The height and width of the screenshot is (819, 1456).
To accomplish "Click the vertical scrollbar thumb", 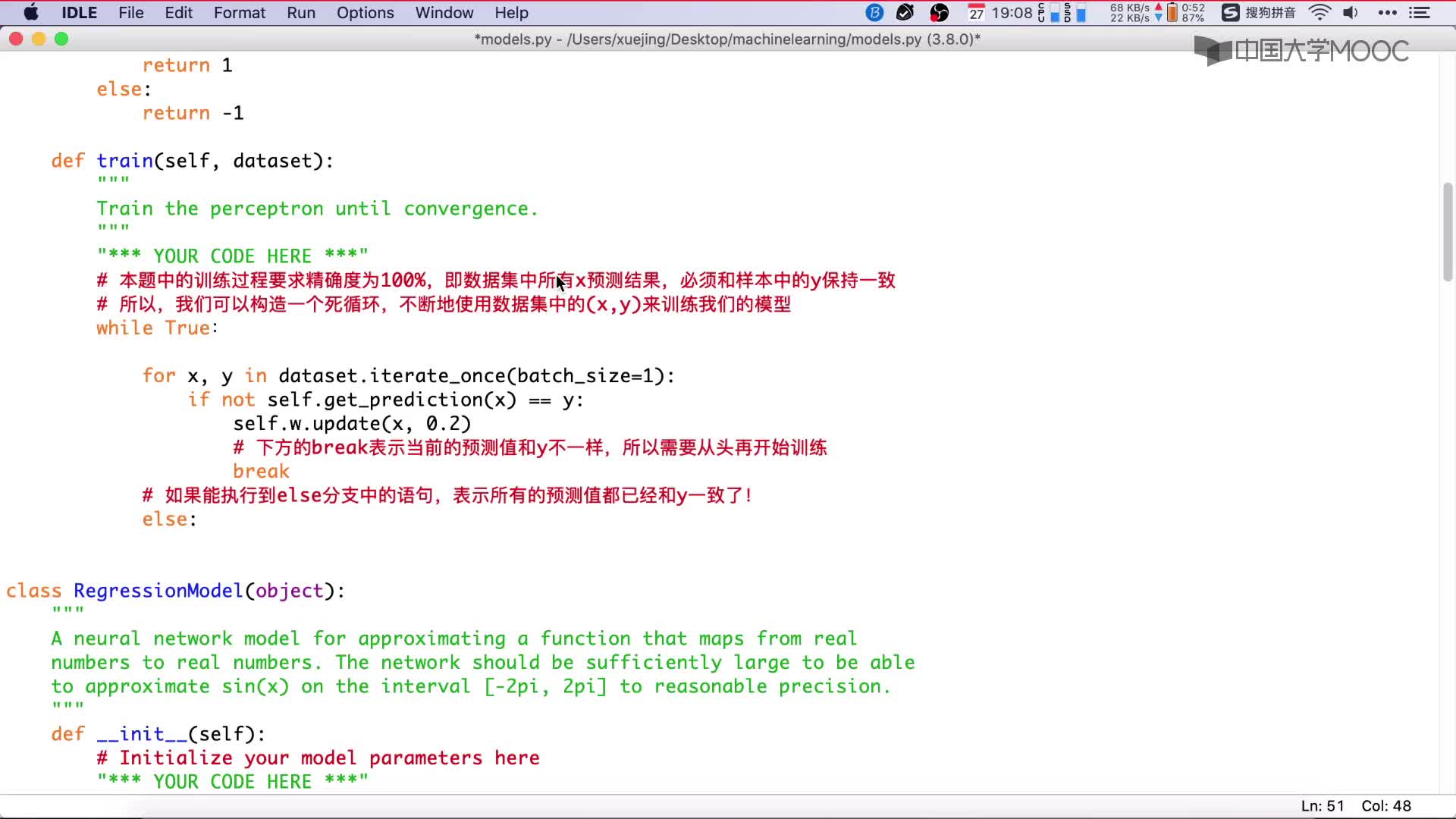I will pos(1448,232).
